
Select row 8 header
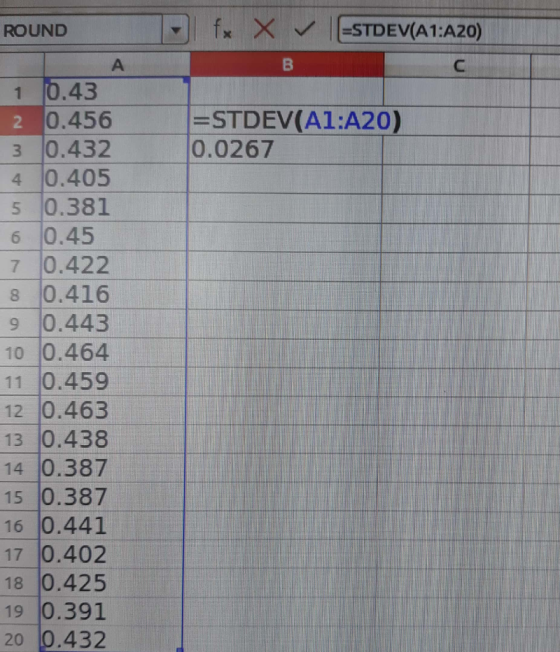[19, 295]
